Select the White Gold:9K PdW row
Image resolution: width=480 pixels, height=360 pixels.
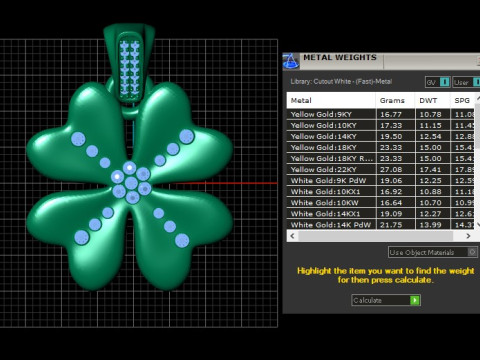click(381, 180)
